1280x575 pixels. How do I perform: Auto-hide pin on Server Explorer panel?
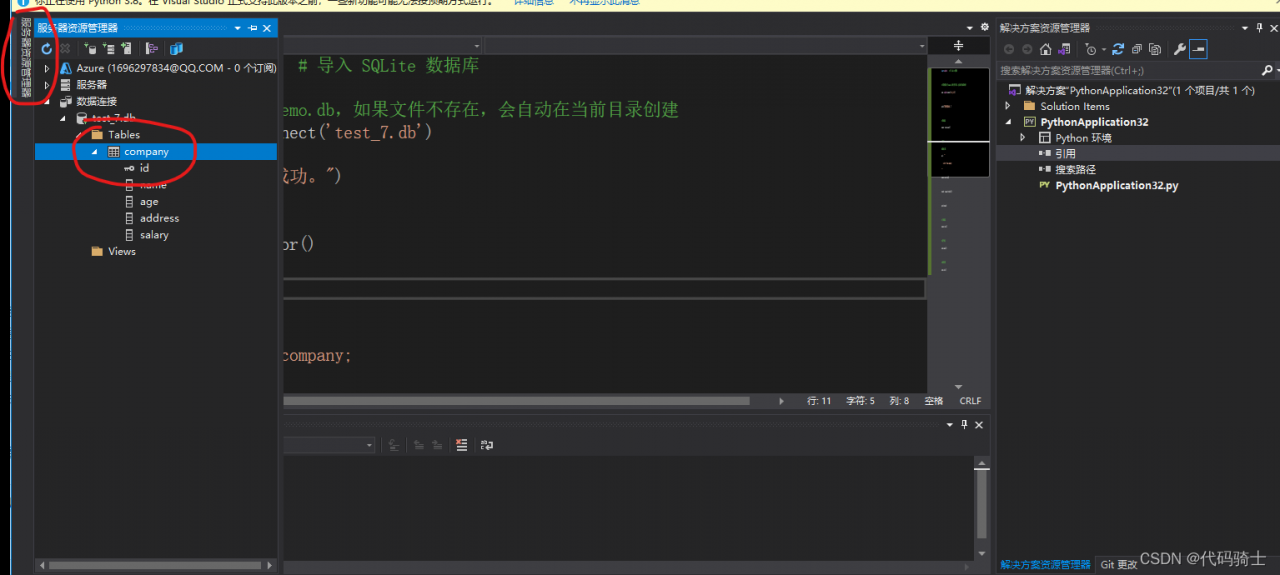[253, 28]
